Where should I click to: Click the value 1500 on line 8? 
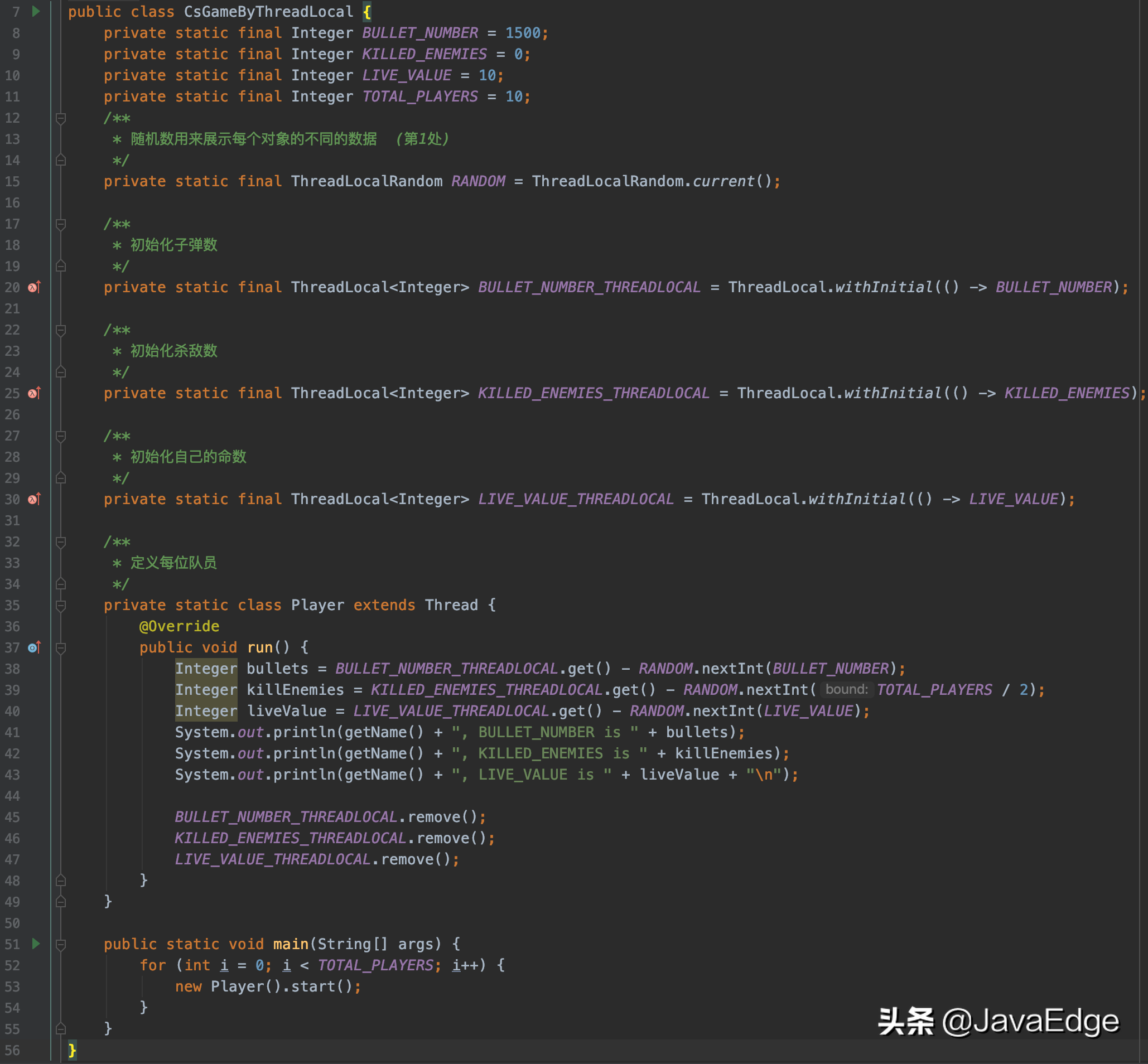523,33
